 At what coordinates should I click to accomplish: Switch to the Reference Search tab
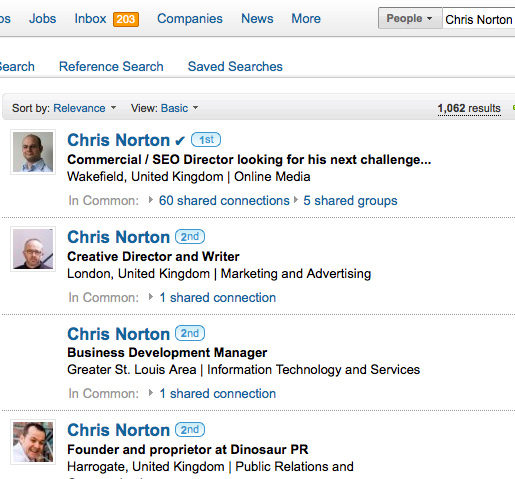(x=111, y=66)
